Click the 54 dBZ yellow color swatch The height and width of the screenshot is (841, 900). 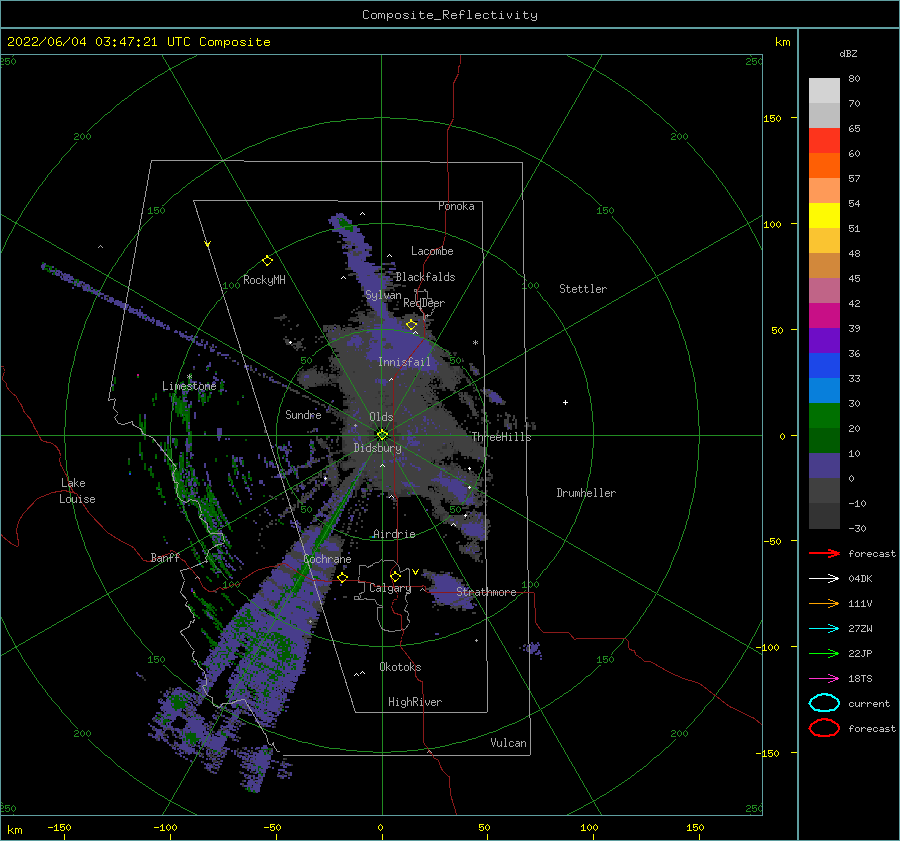[x=824, y=215]
